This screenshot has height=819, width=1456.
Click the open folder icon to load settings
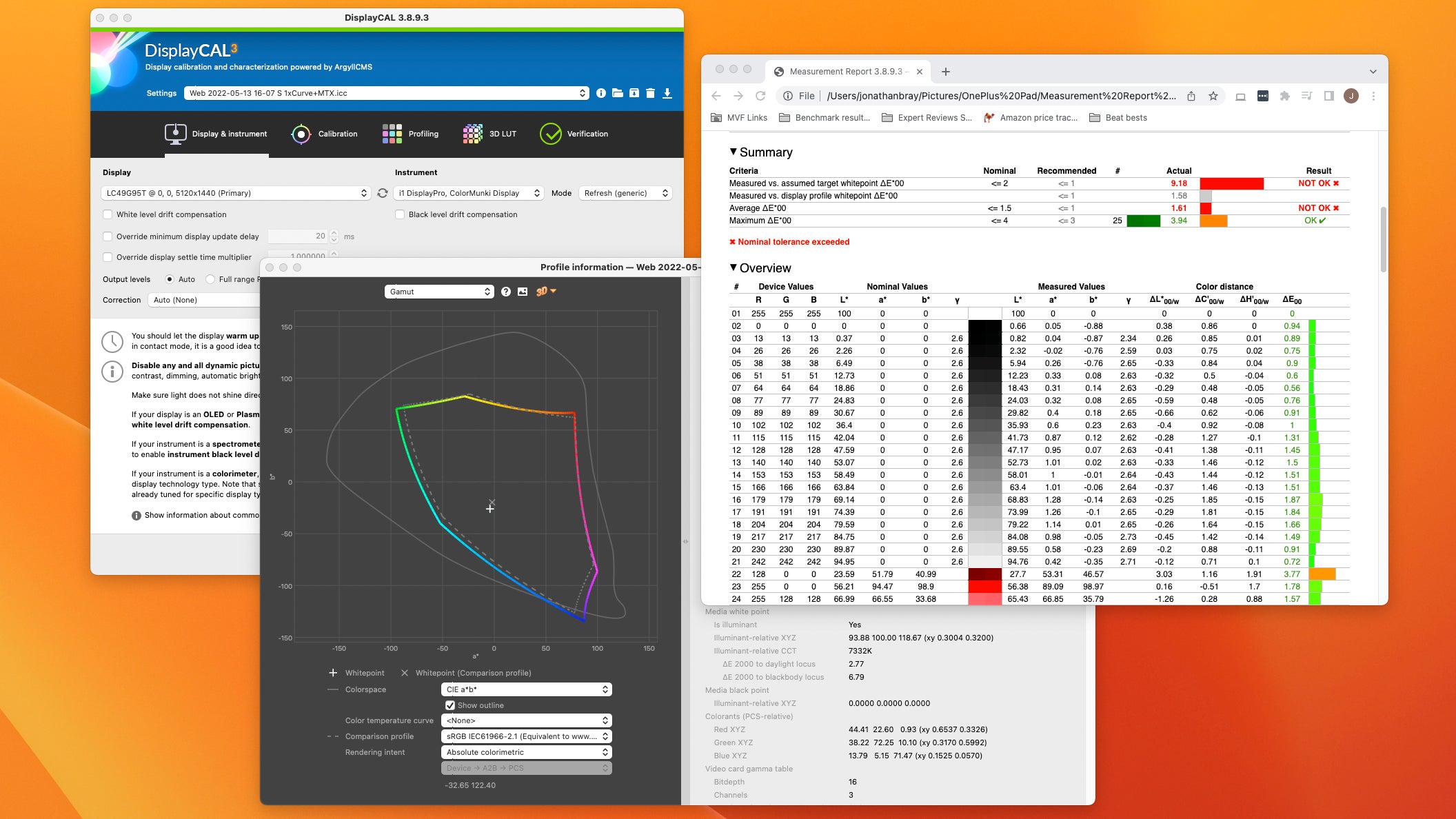pyautogui.click(x=618, y=93)
